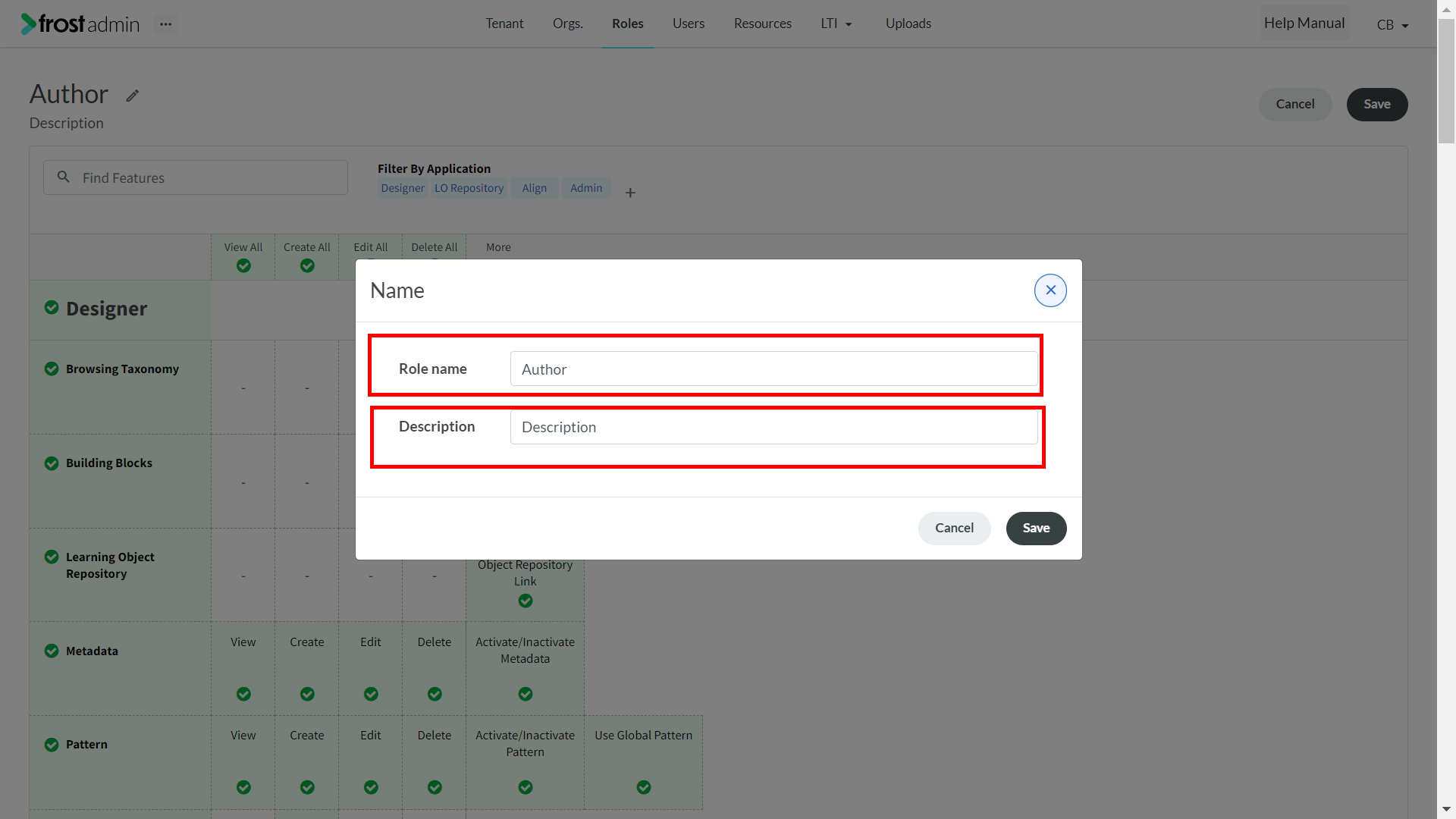Toggle the Create All checkmark
Image resolution: width=1456 pixels, height=819 pixels.
[x=307, y=265]
